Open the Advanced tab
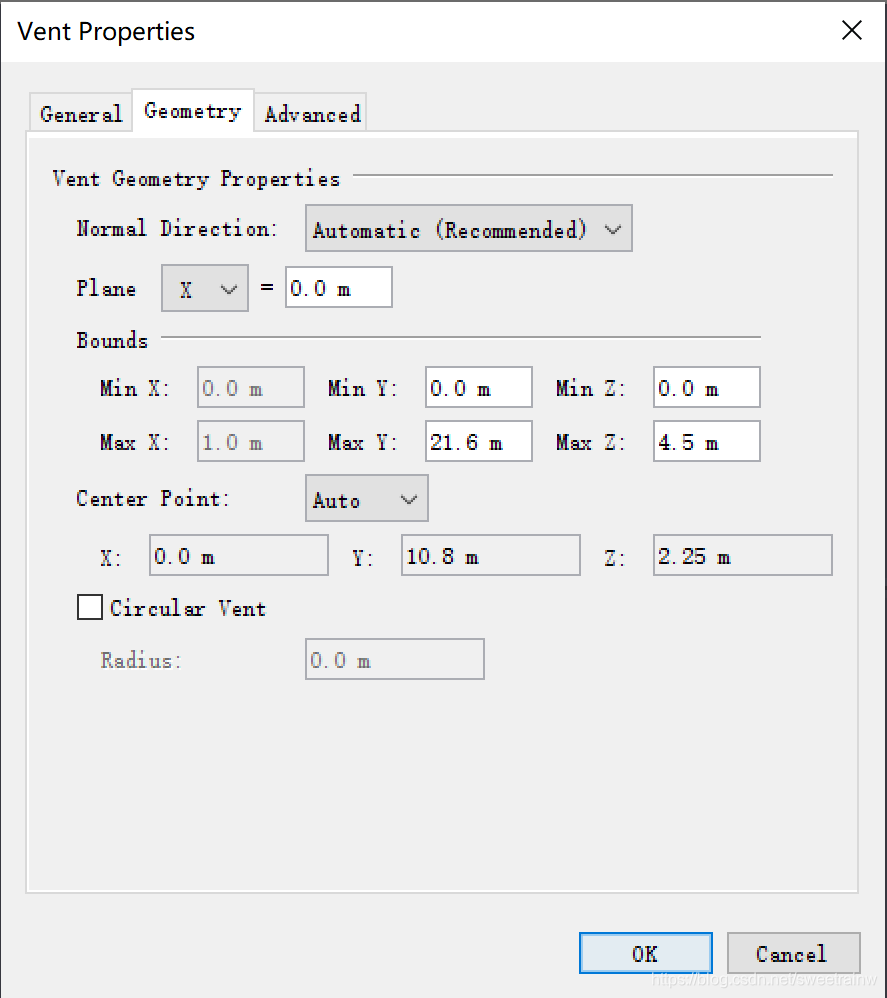This screenshot has width=887, height=998. (x=311, y=113)
